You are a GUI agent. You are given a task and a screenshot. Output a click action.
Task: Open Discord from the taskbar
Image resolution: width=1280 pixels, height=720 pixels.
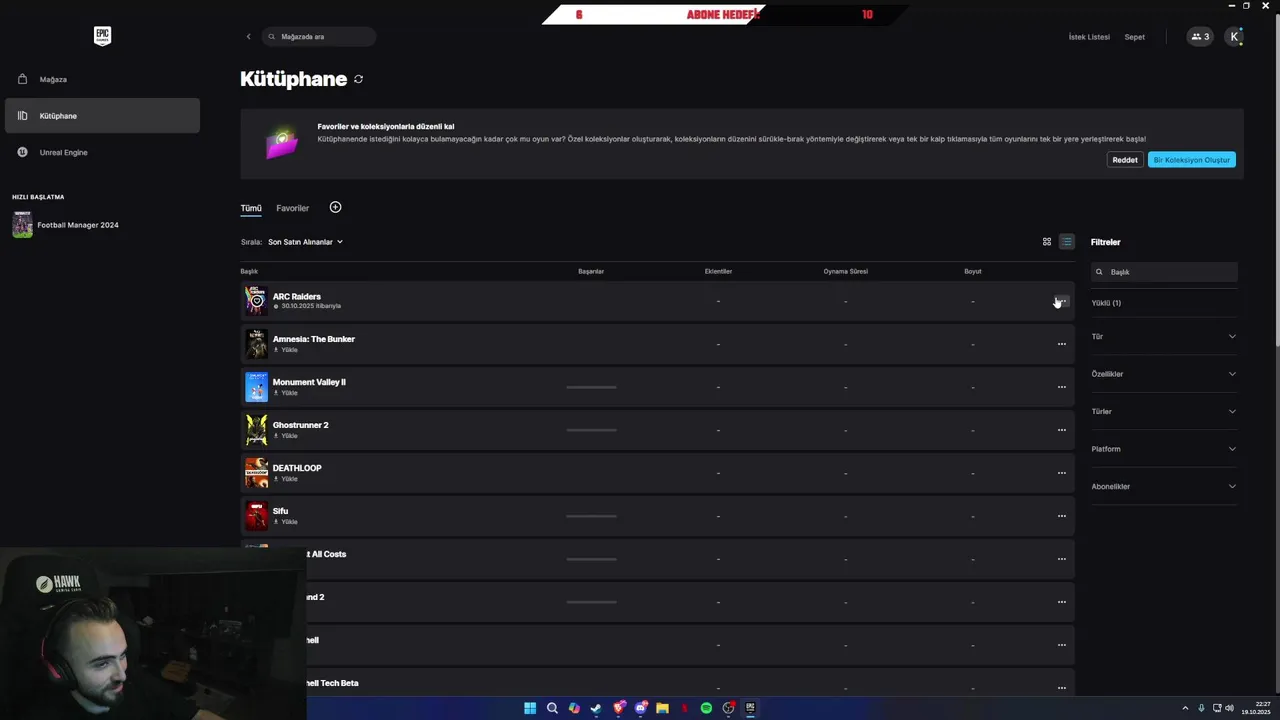(x=640, y=708)
